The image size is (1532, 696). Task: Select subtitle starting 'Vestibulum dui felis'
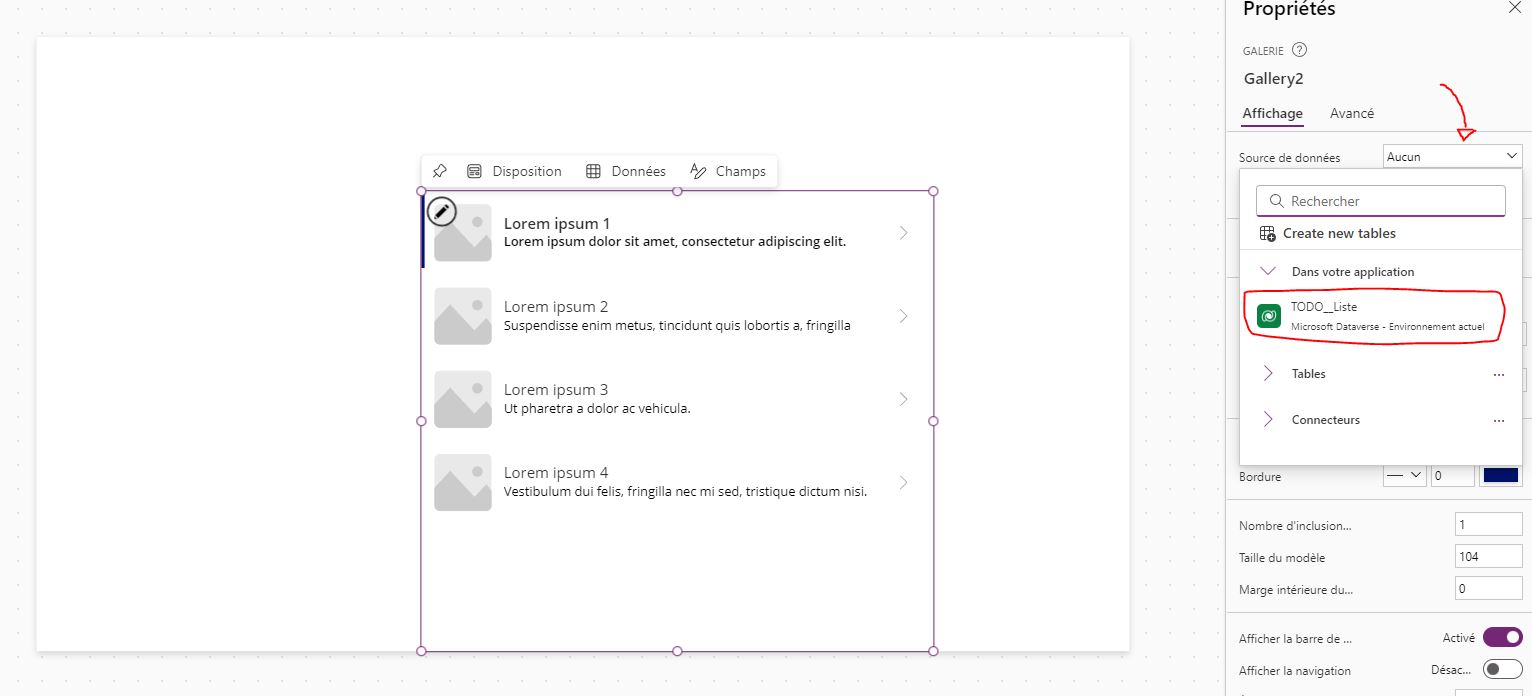click(685, 491)
